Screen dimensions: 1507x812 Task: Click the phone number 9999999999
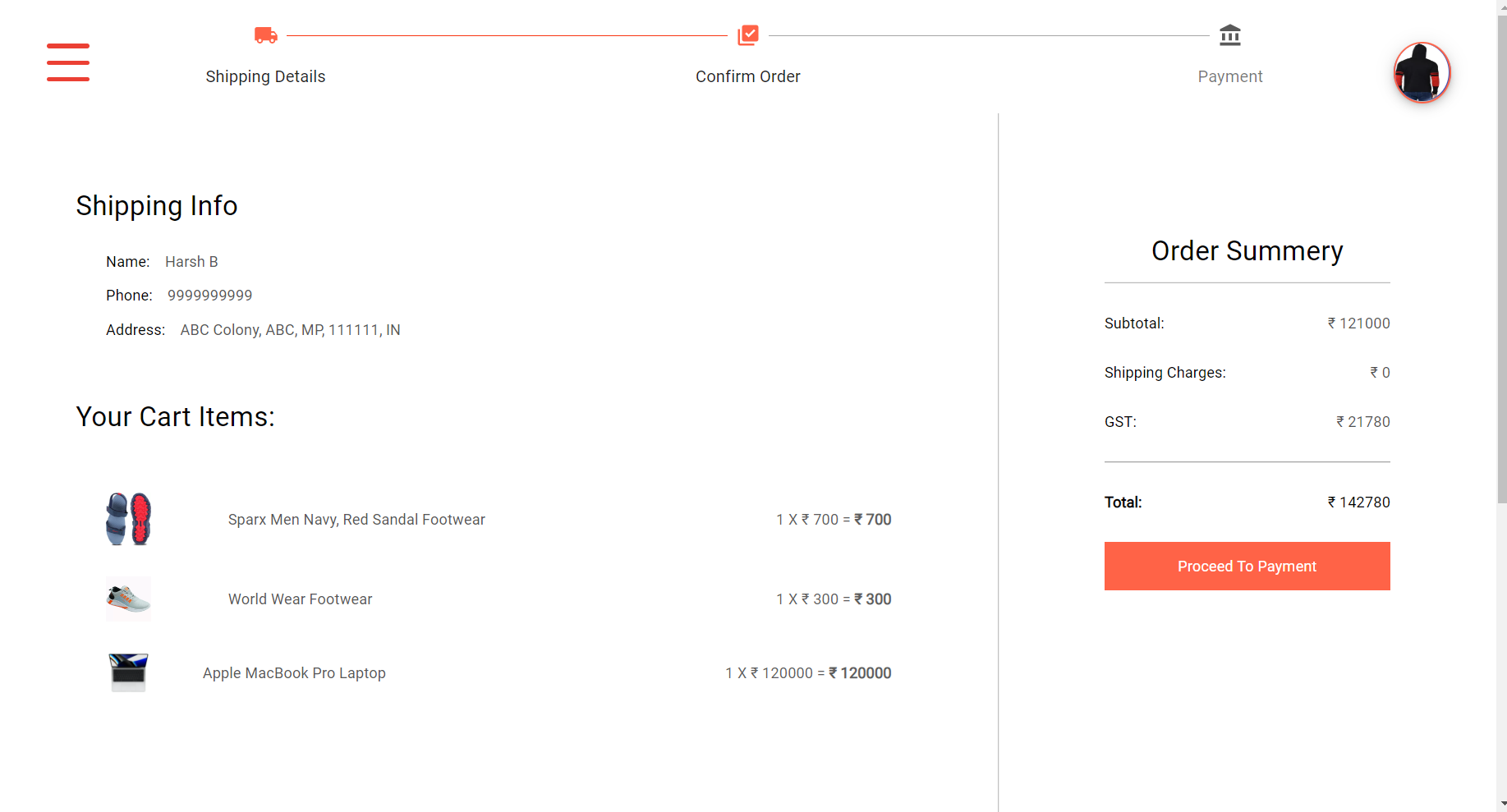point(209,295)
